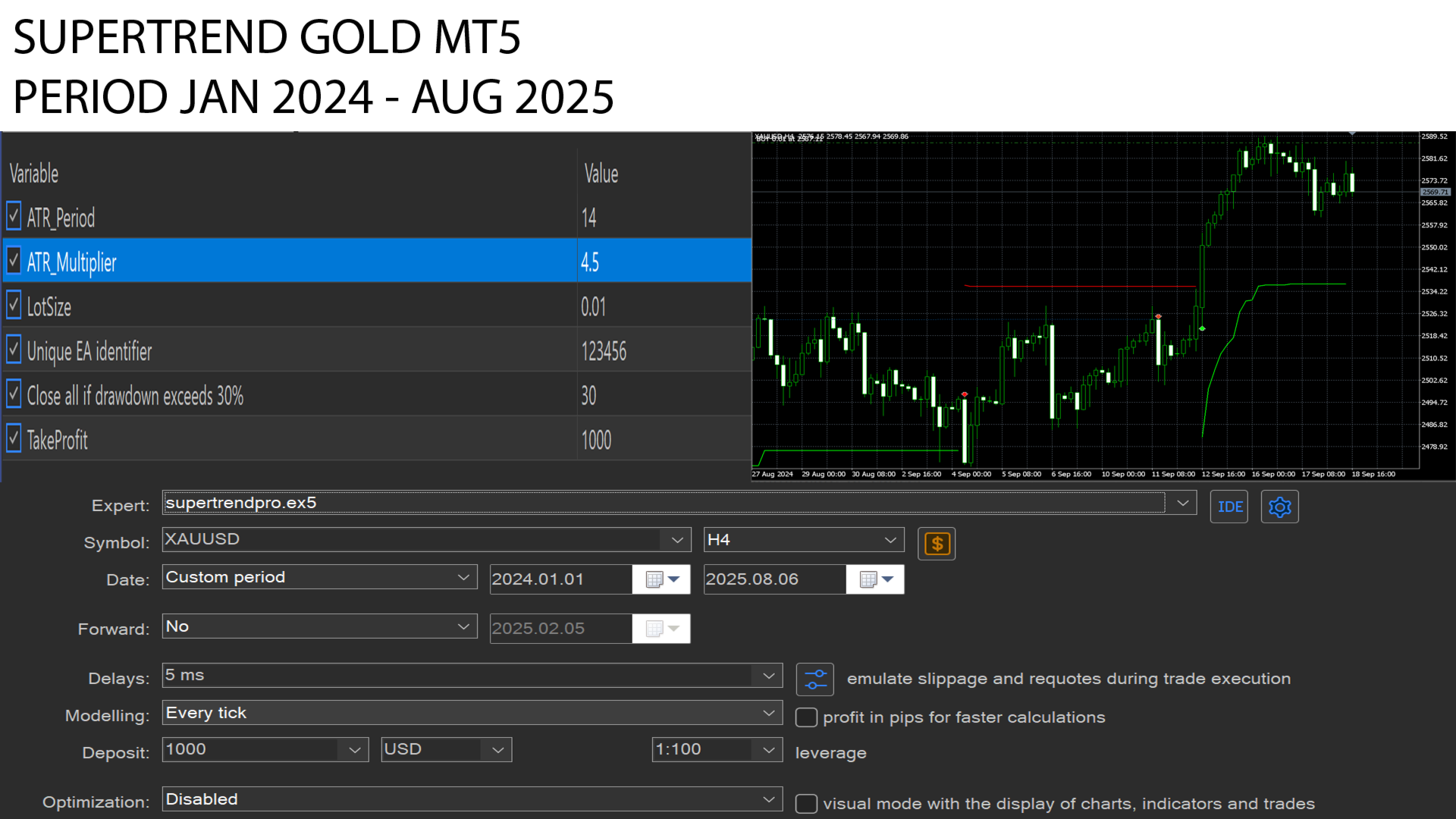Open symbol specification dollar icon
Screen dimensions: 1456x819
(x=937, y=544)
